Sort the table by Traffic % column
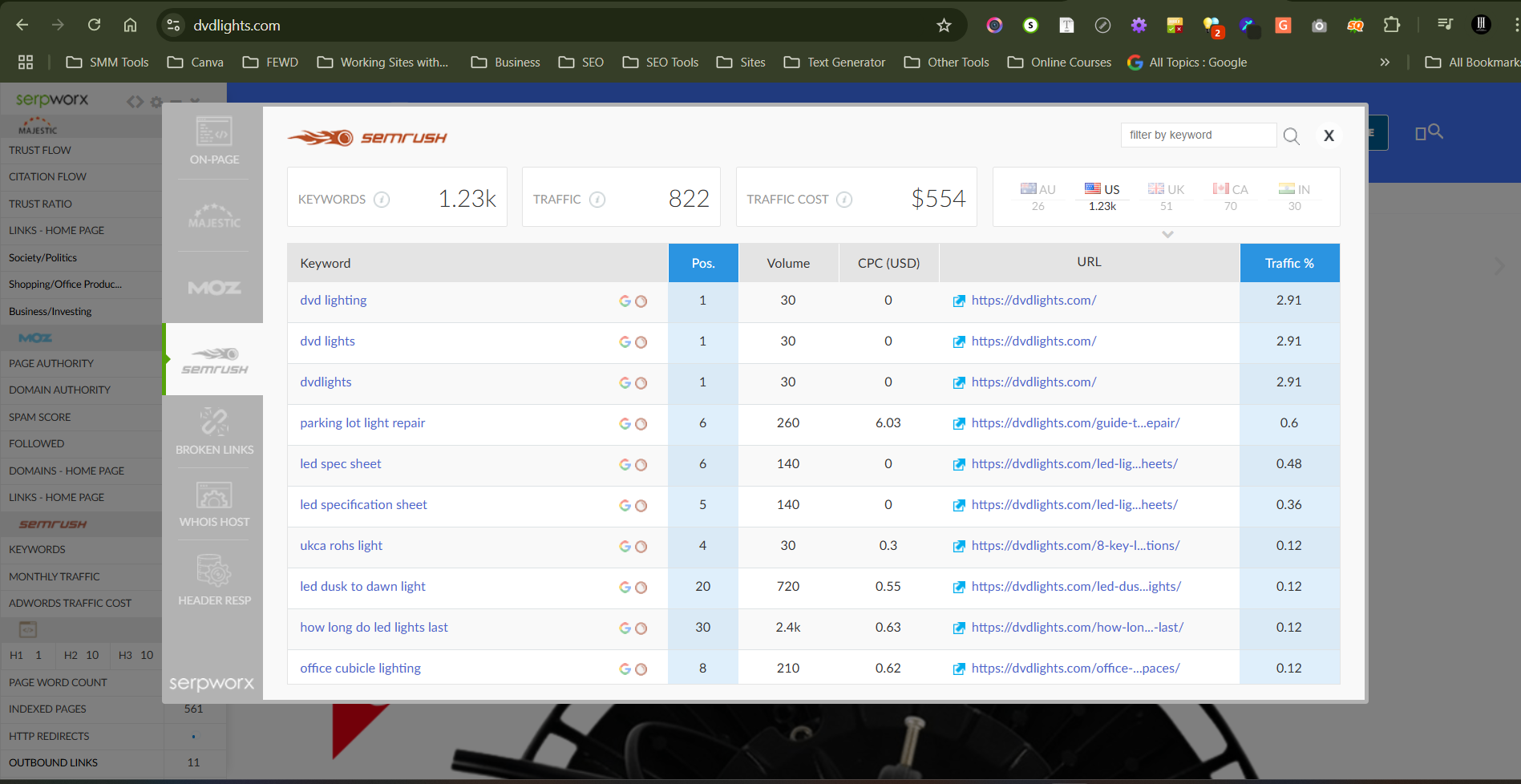Screen dimensions: 1521x784 click(1289, 263)
